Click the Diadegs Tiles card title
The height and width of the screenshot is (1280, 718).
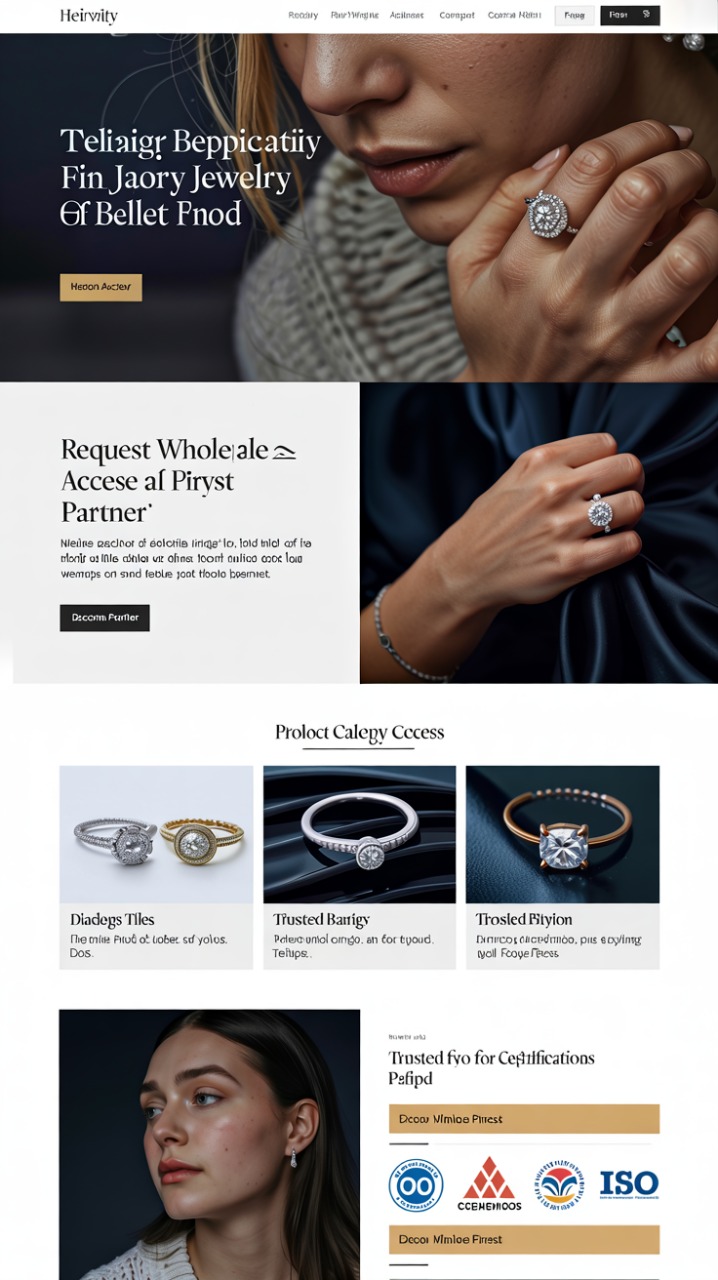(x=112, y=919)
